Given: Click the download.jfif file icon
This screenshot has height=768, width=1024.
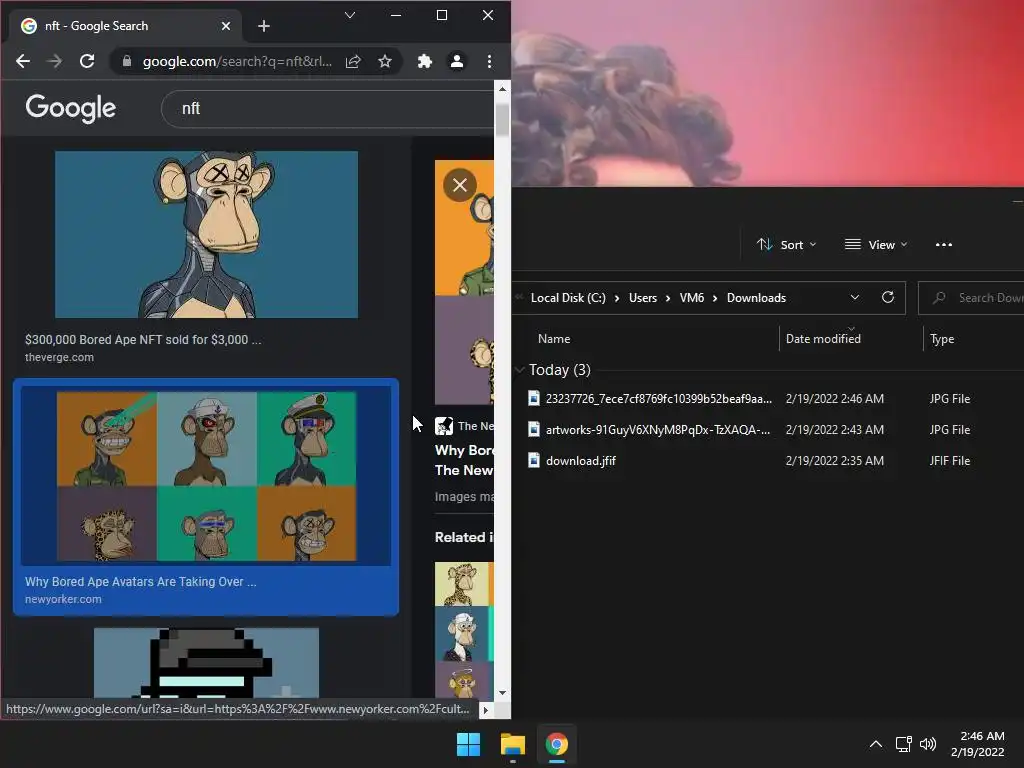Looking at the screenshot, I should (x=534, y=460).
